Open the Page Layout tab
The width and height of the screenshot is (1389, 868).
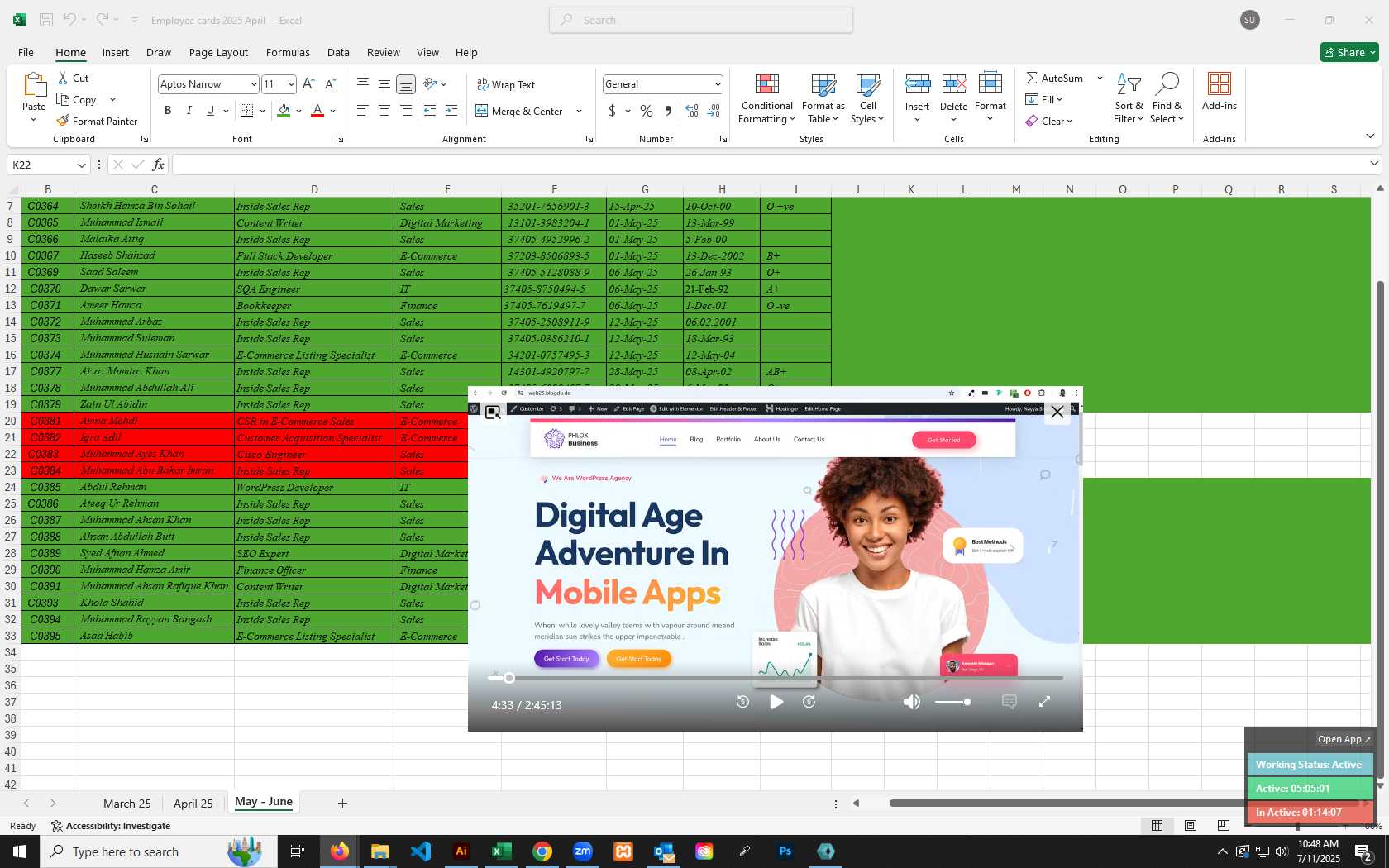pos(218,52)
